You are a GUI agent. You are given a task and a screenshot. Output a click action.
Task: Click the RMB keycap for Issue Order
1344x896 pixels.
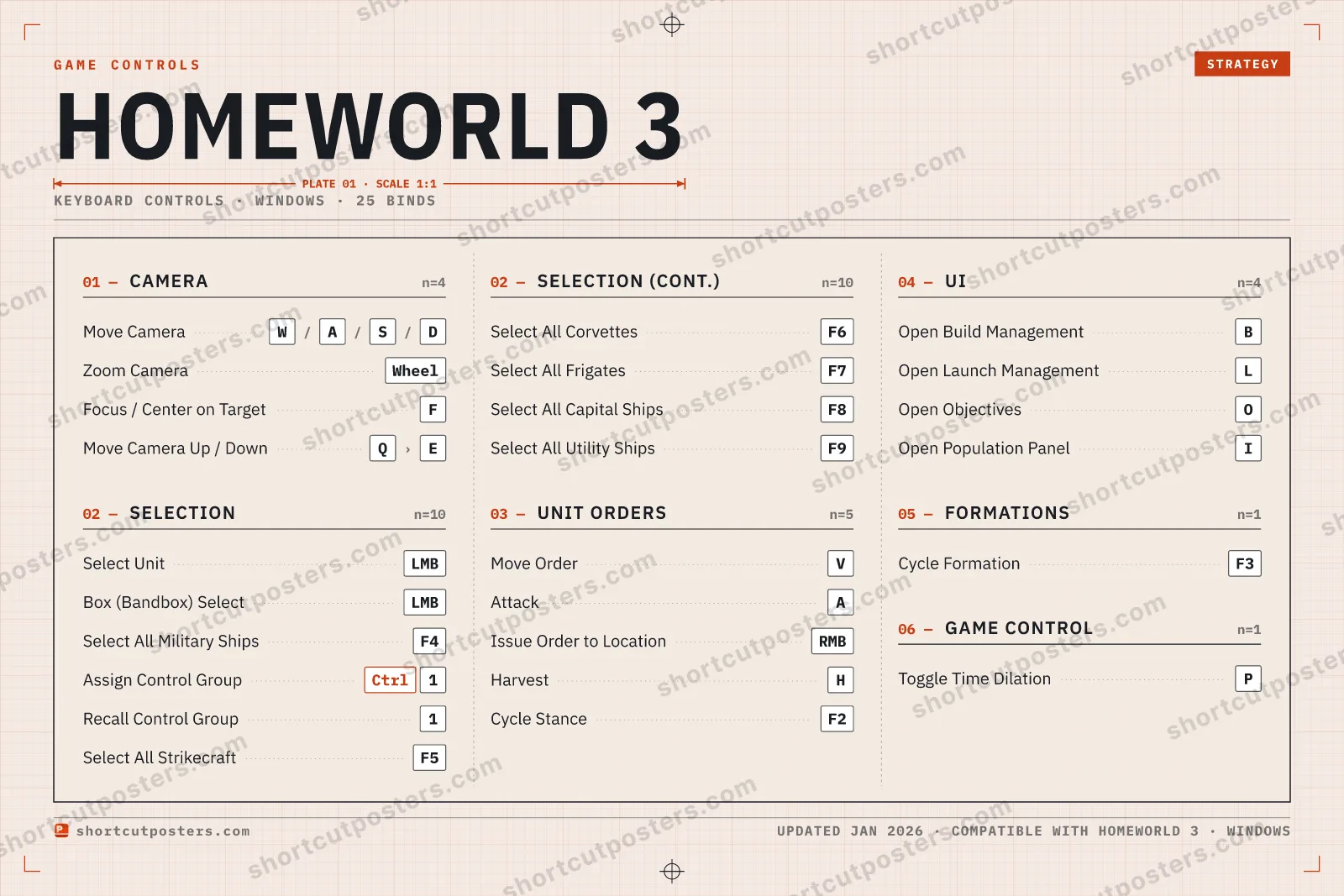[832, 641]
